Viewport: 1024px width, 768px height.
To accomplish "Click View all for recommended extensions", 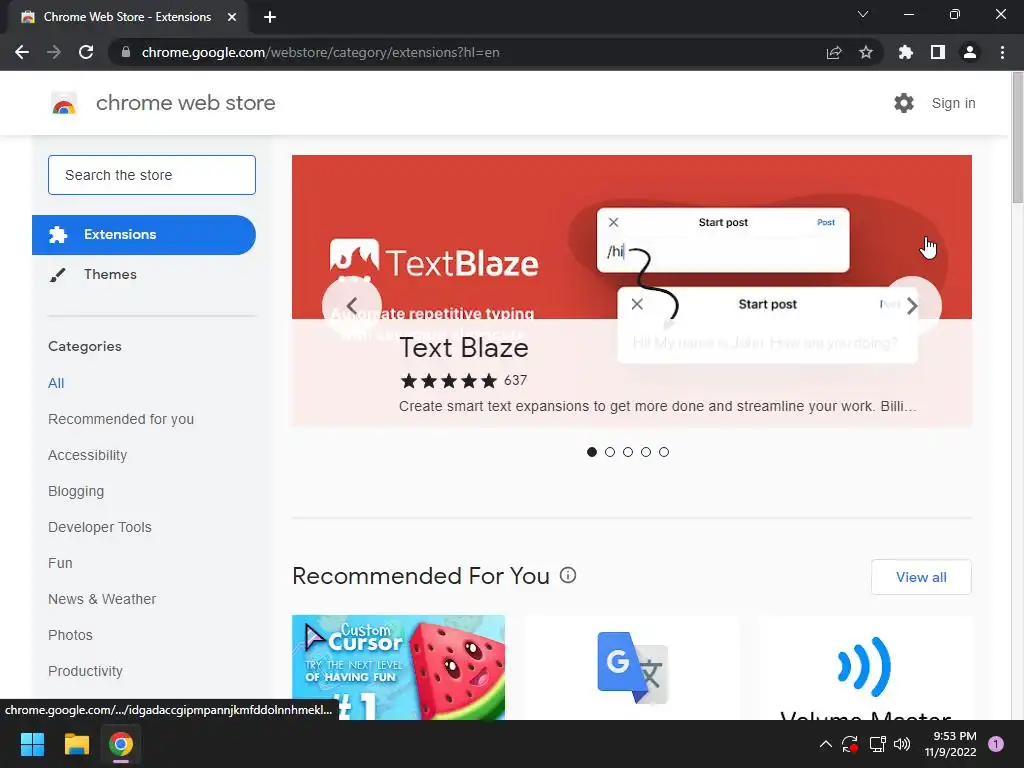I will click(x=921, y=577).
